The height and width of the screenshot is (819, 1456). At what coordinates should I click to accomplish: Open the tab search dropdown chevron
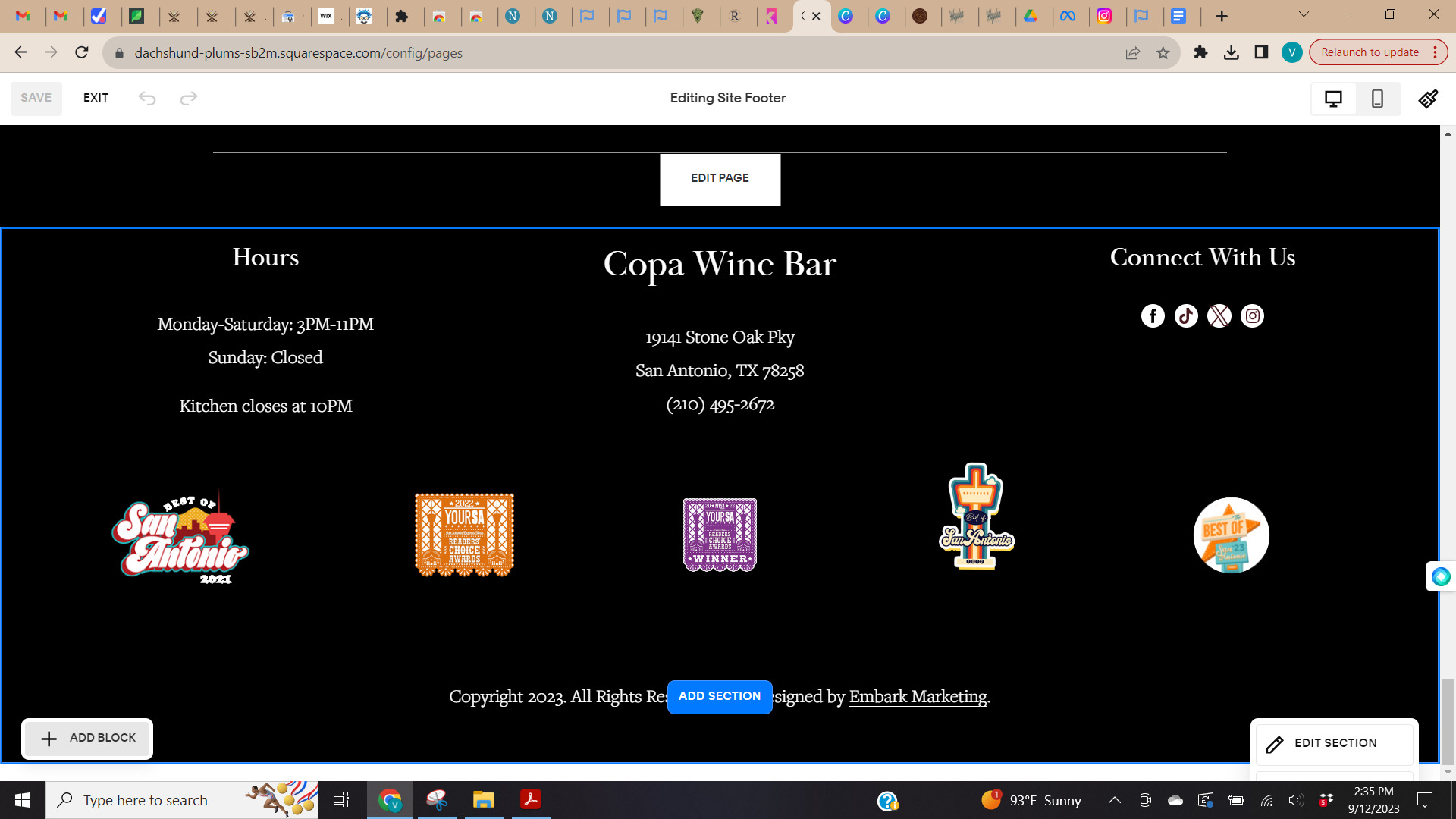click(x=1304, y=14)
